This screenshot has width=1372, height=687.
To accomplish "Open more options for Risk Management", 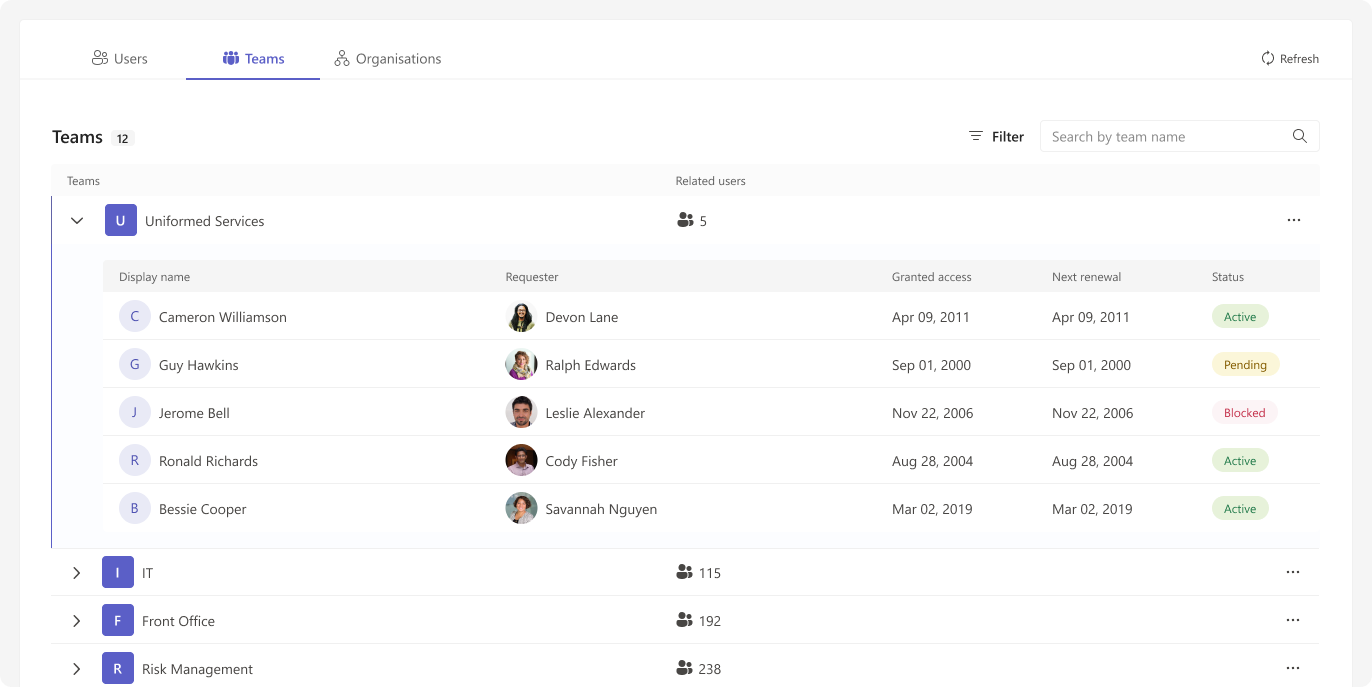I will [x=1292, y=668].
